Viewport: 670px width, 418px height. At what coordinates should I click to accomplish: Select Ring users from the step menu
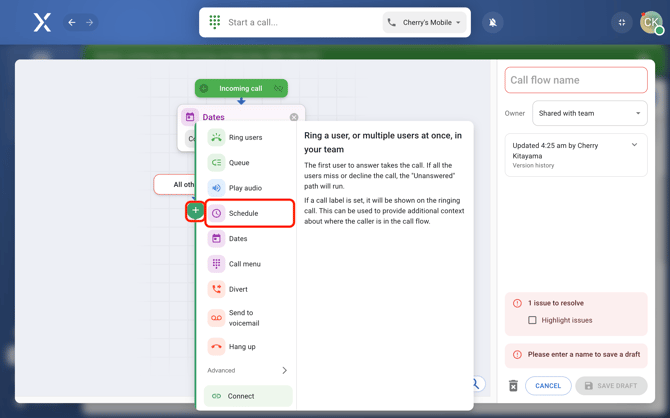coord(244,137)
